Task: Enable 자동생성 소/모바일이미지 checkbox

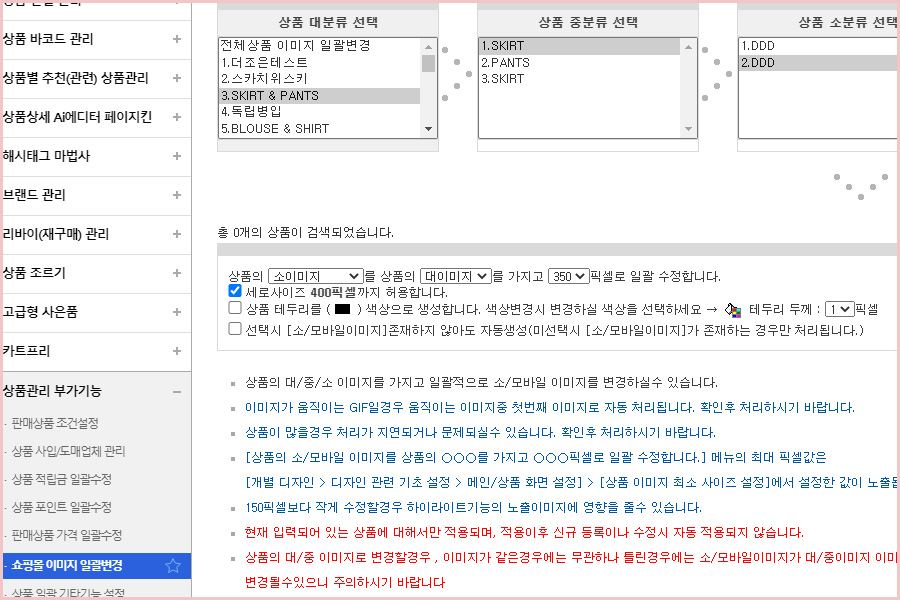Action: (x=235, y=329)
